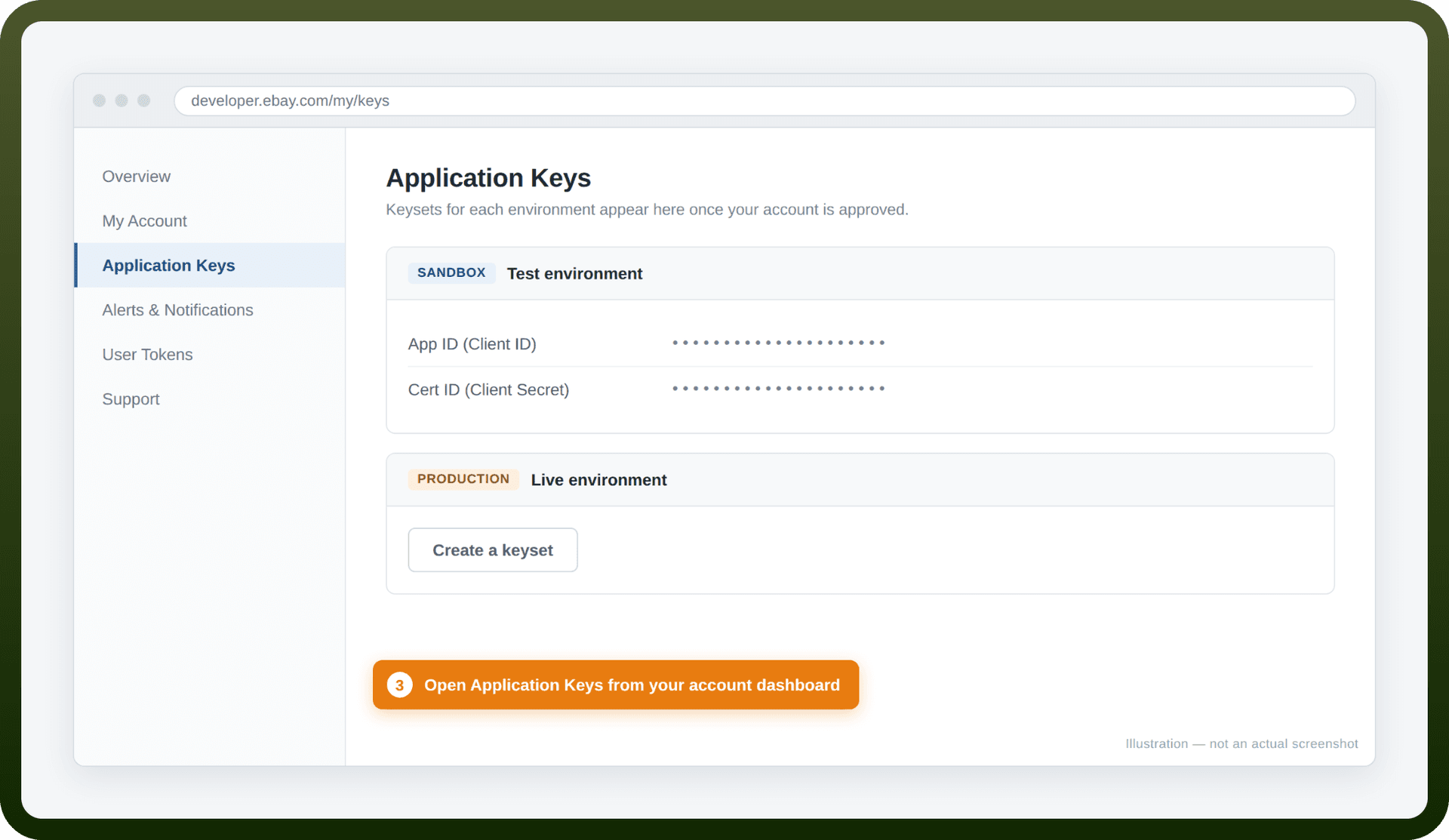
Task: Click the Application Keys page heading
Action: pyautogui.click(x=488, y=178)
